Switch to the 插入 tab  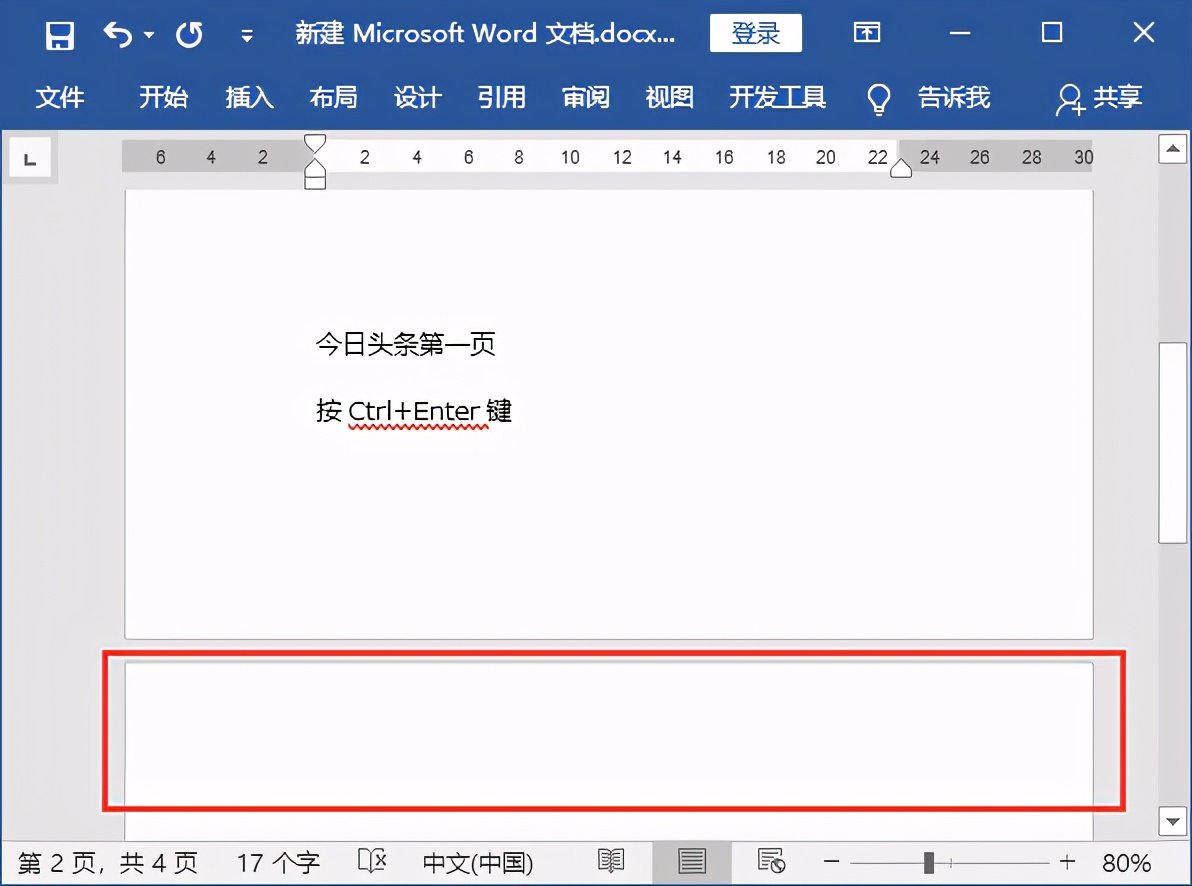pyautogui.click(x=249, y=97)
